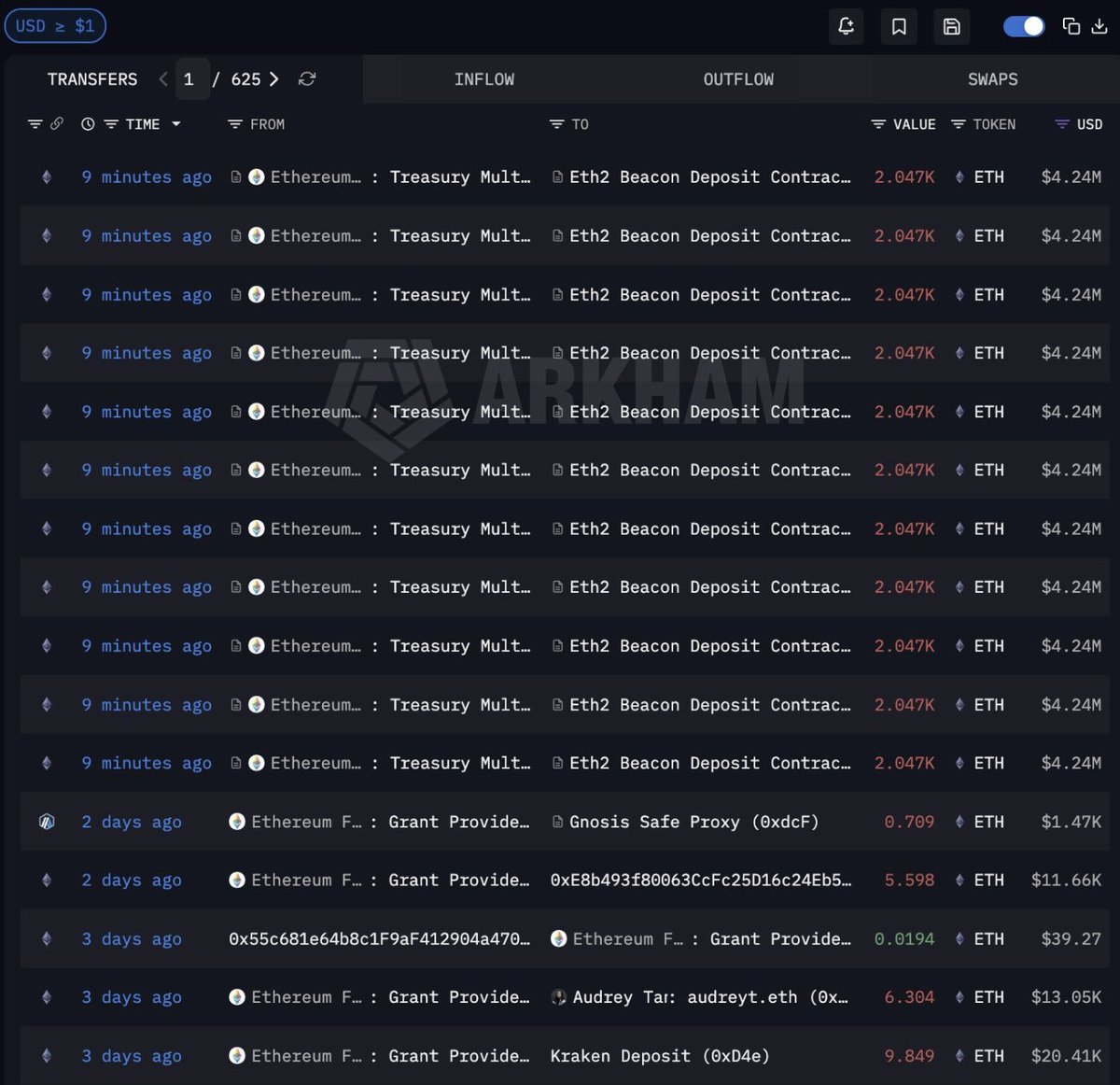Open the VALUE column filter
Viewport: 1120px width, 1085px height.
coord(877,124)
